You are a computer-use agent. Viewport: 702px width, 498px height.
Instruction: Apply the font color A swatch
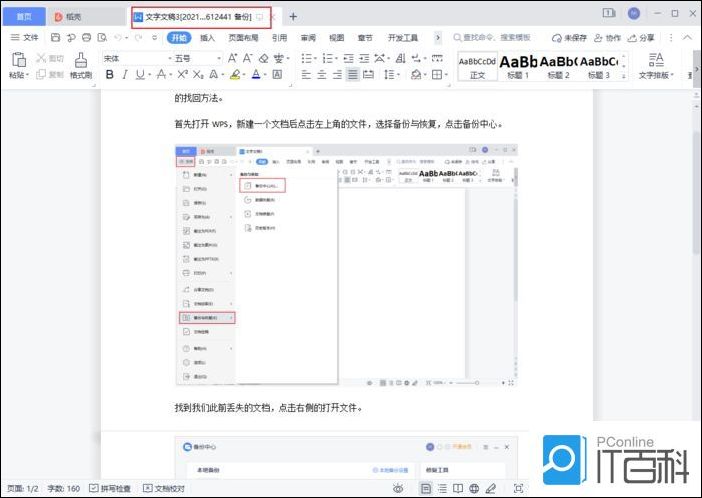coord(256,74)
